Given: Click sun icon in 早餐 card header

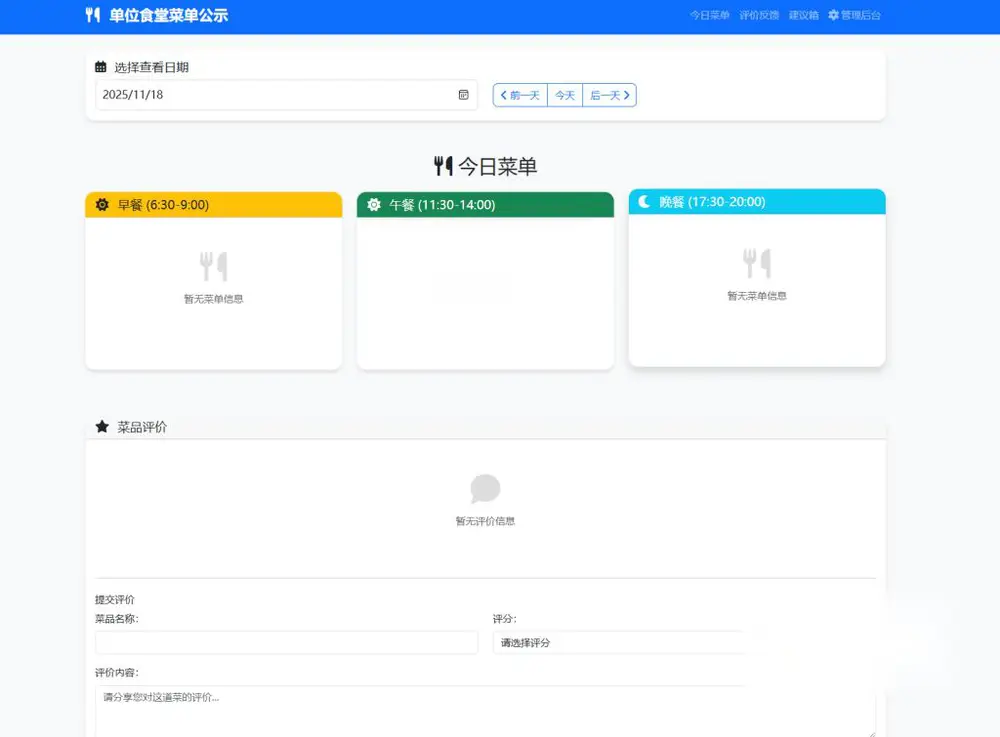Looking at the screenshot, I should (x=102, y=205).
